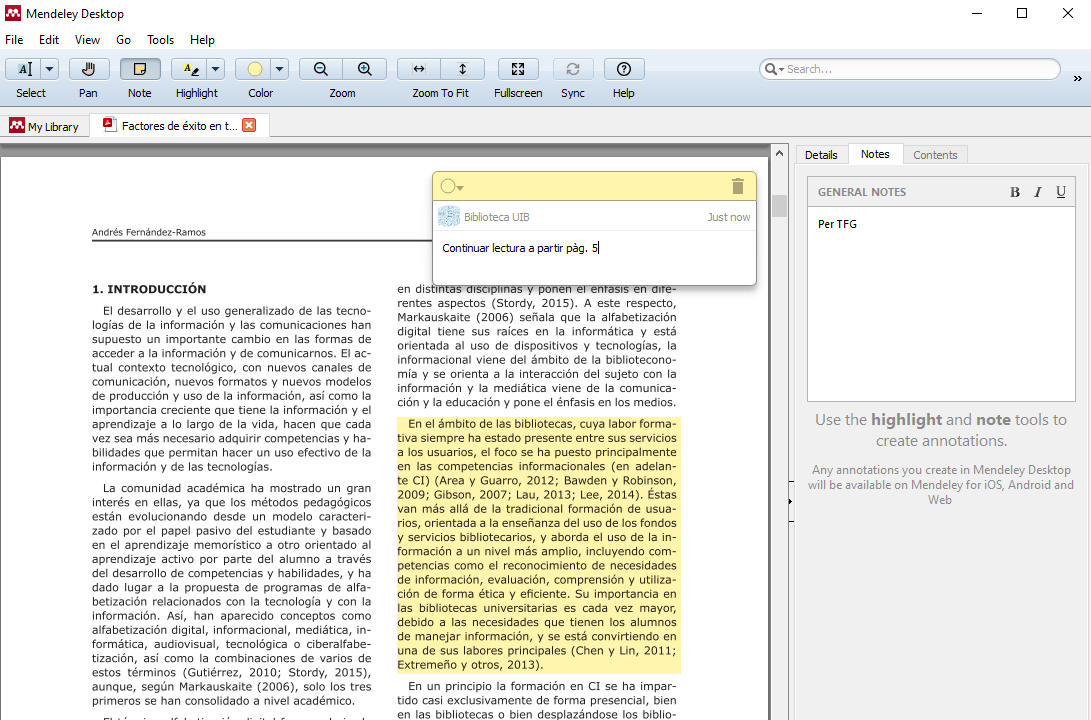This screenshot has width=1091, height=720.
Task: Click the 'Just now' note timestamp
Action: click(x=728, y=217)
